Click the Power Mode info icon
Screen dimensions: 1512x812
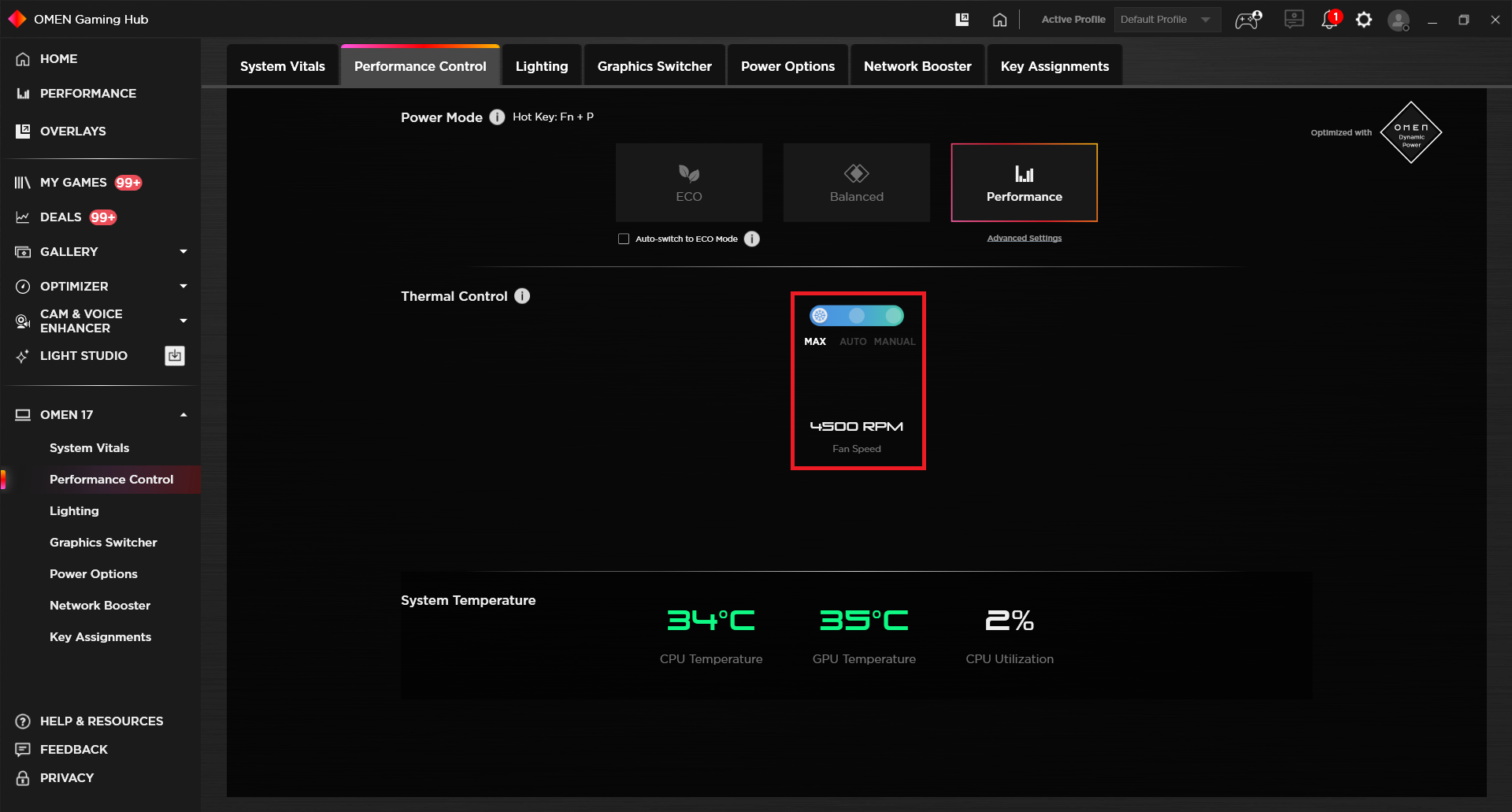(x=497, y=117)
